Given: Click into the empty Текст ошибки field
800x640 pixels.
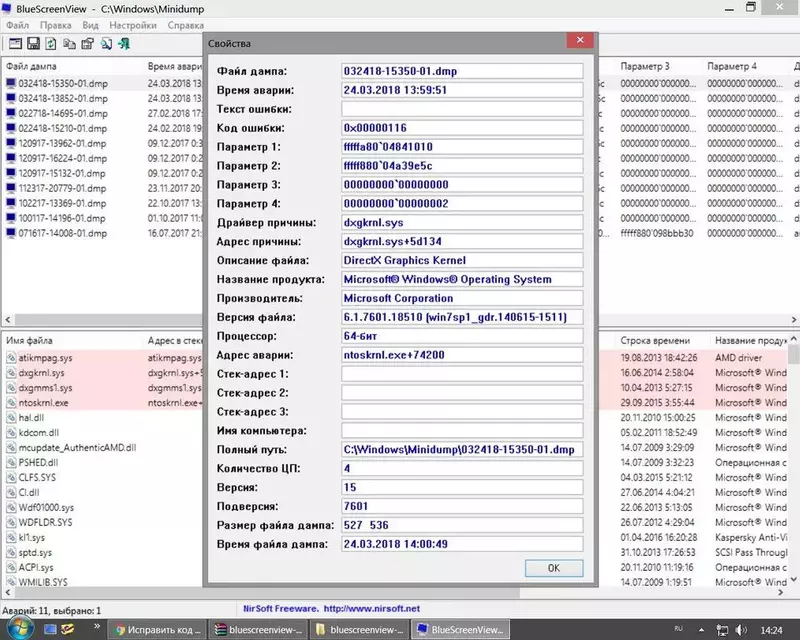Looking at the screenshot, I should point(462,109).
